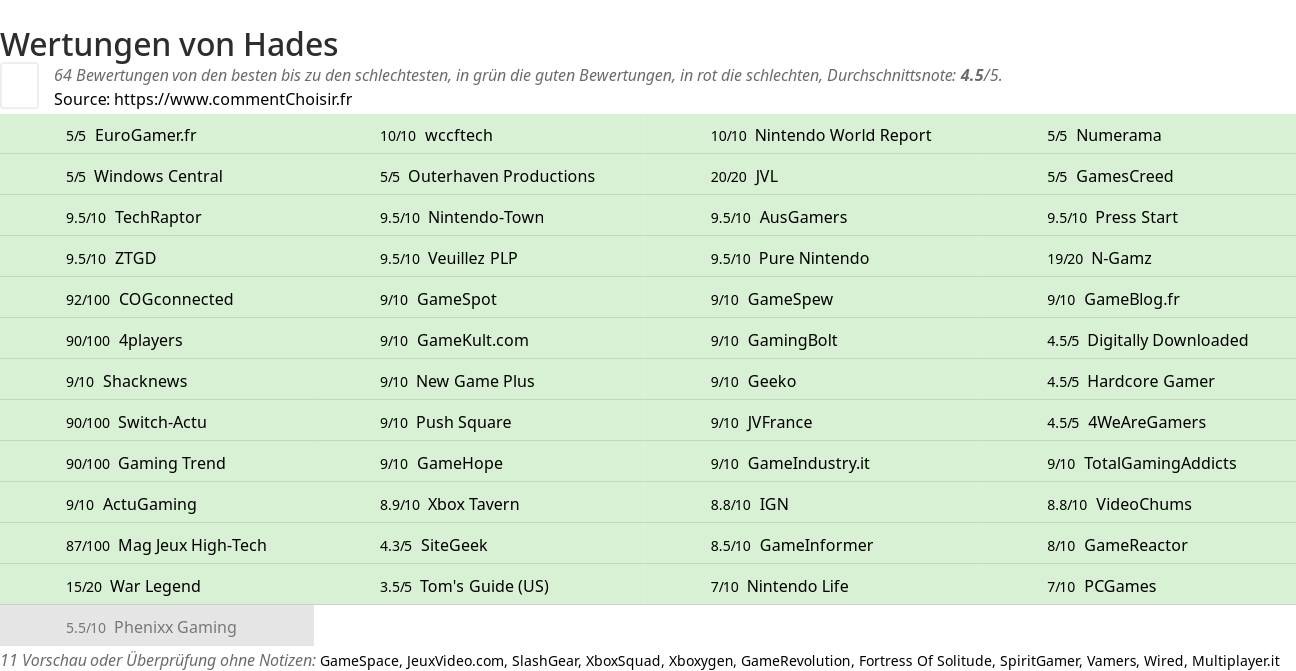1296x671 pixels.
Task: Open GameRevolution in the unrated list
Action: click(796, 661)
